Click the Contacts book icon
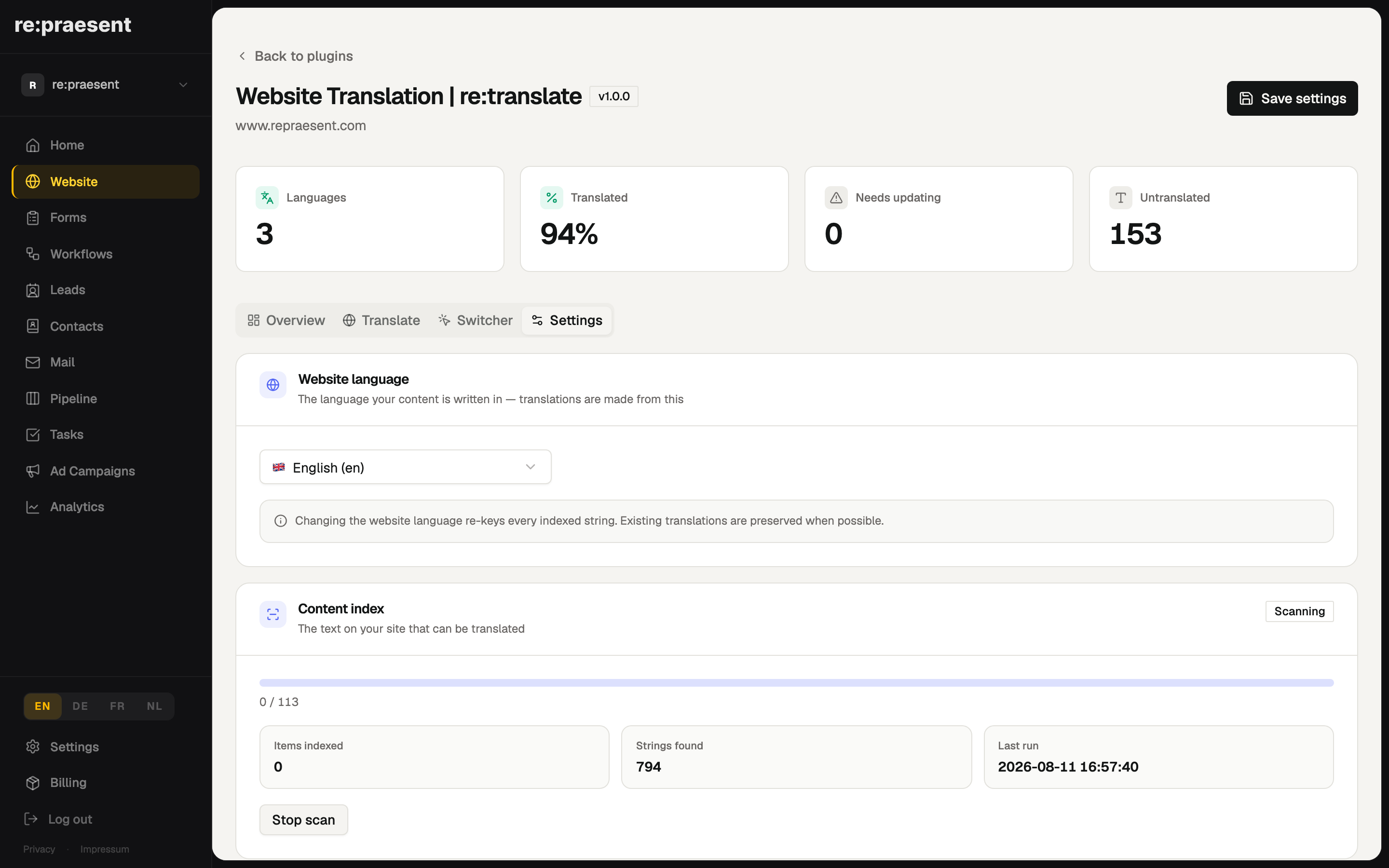 (33, 326)
